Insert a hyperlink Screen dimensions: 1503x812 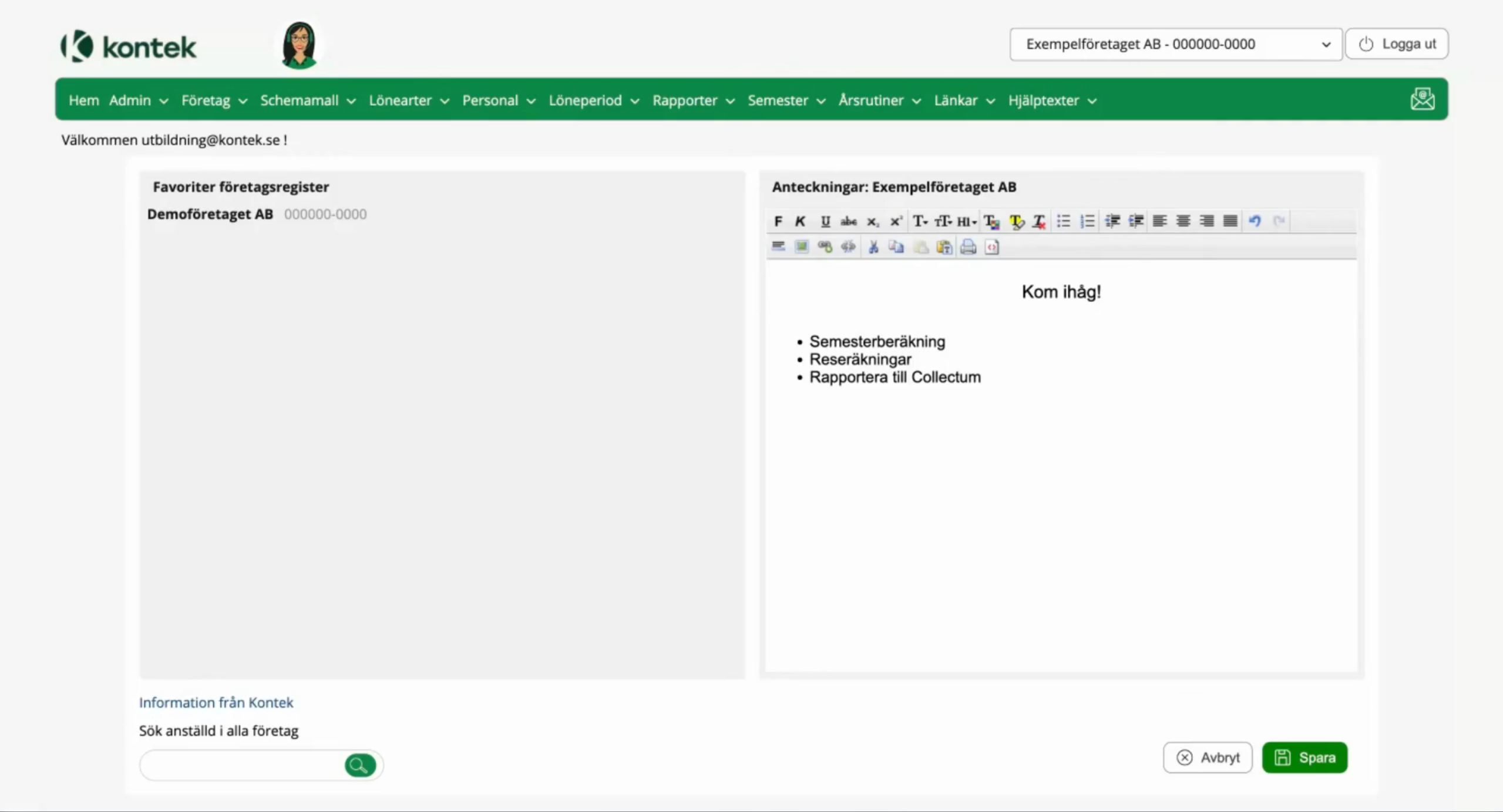pos(825,247)
